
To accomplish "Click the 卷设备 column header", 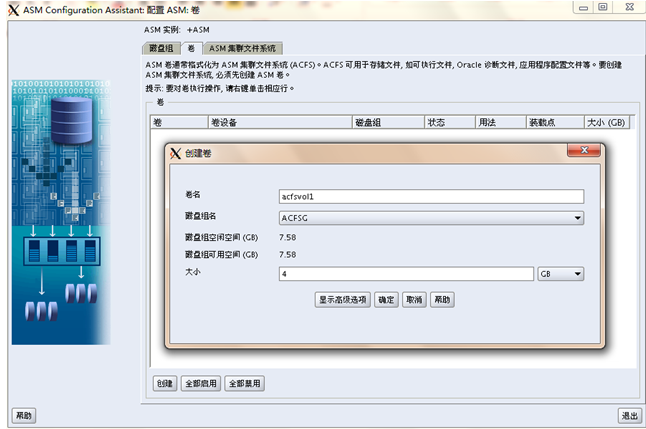I will click(280, 122).
